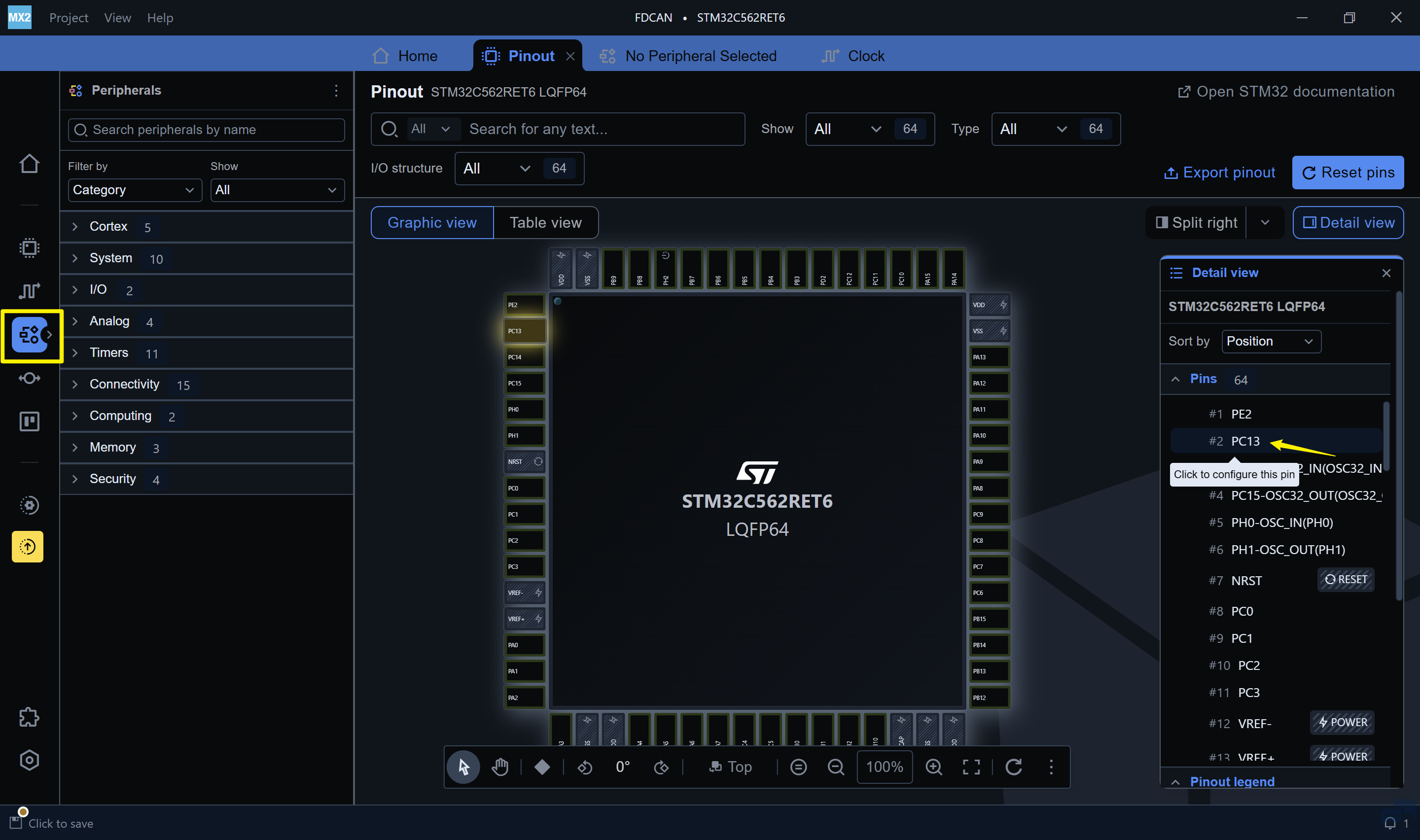The image size is (1420, 840).
Task: Open the No Peripheral Selected tab
Action: [x=688, y=56]
